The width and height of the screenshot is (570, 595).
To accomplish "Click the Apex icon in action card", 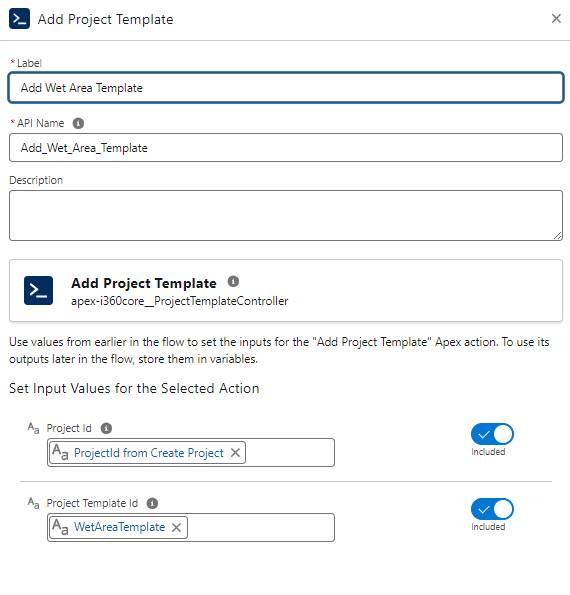I will (38, 291).
